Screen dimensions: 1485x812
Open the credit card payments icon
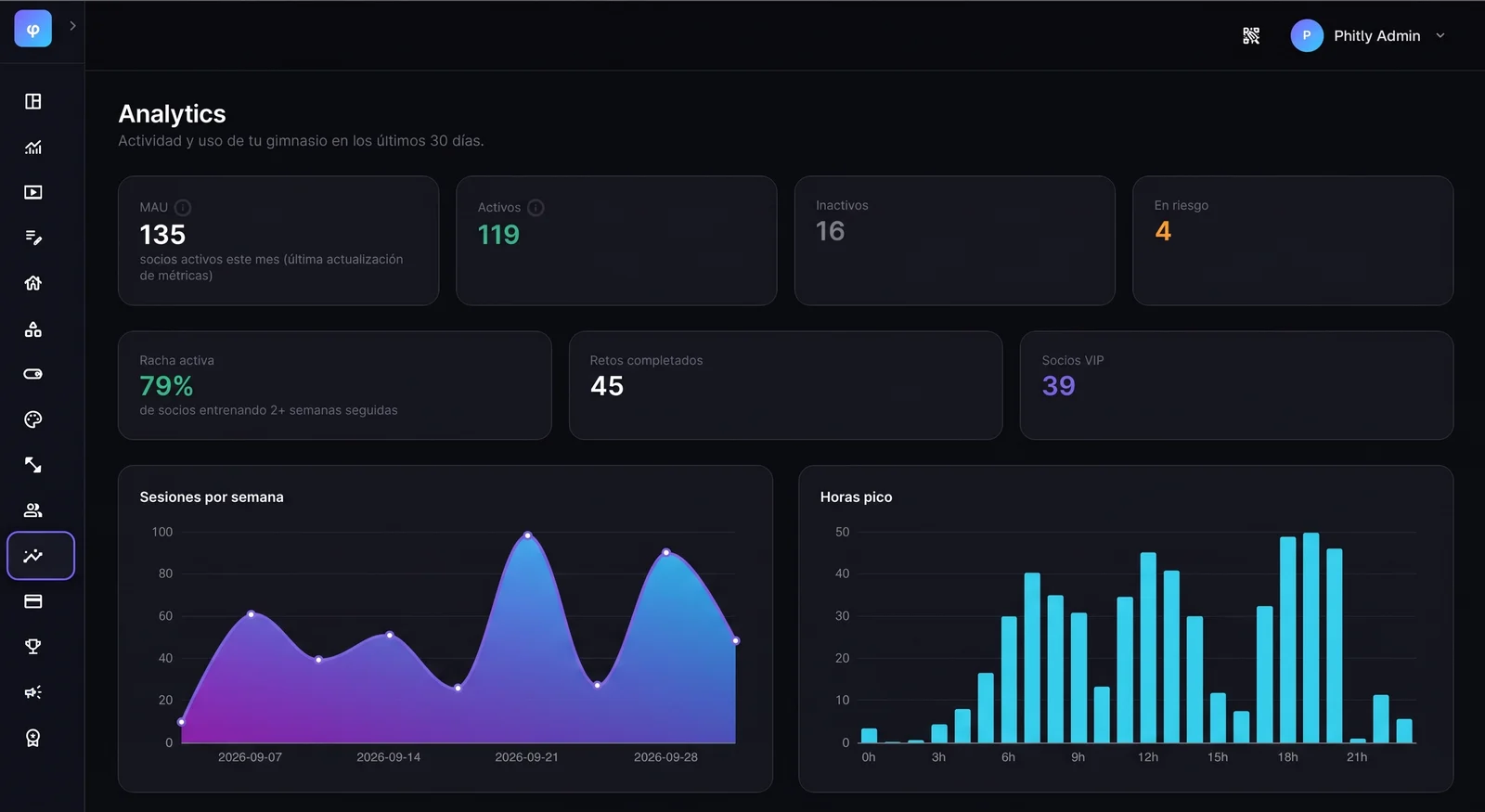(x=33, y=601)
